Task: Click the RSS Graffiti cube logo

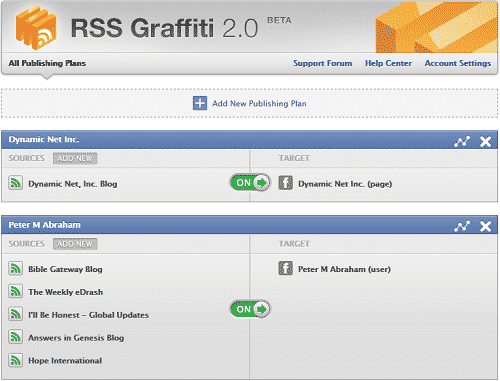Action: pos(36,27)
